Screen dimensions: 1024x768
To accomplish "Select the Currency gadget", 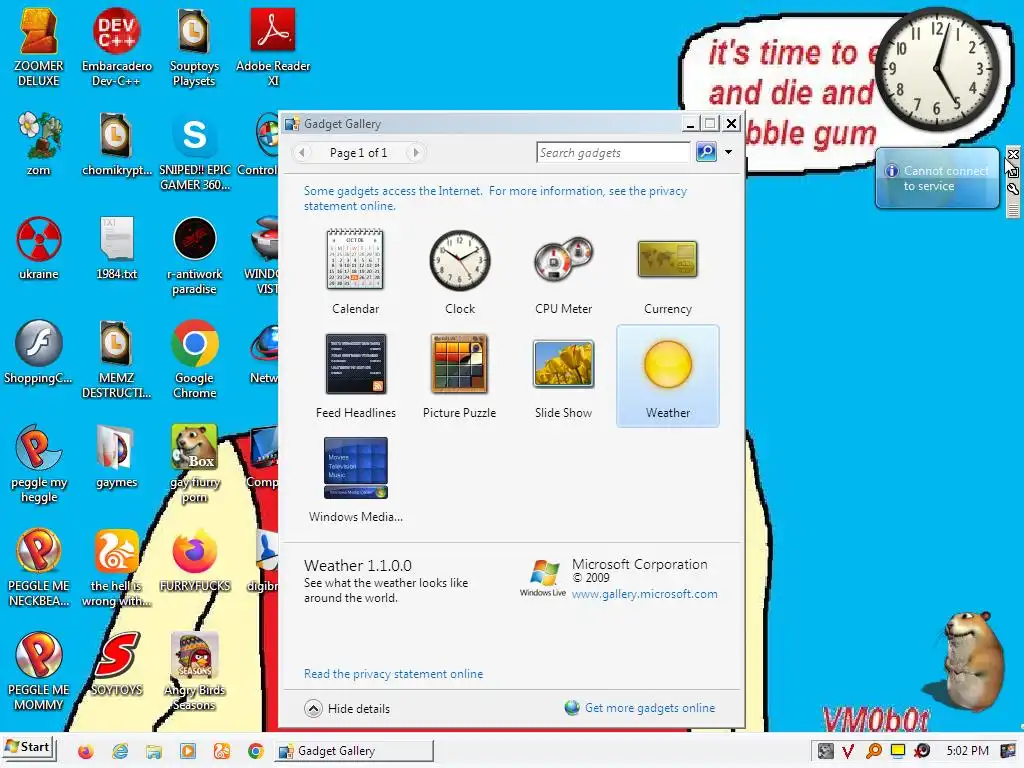I will [x=667, y=272].
